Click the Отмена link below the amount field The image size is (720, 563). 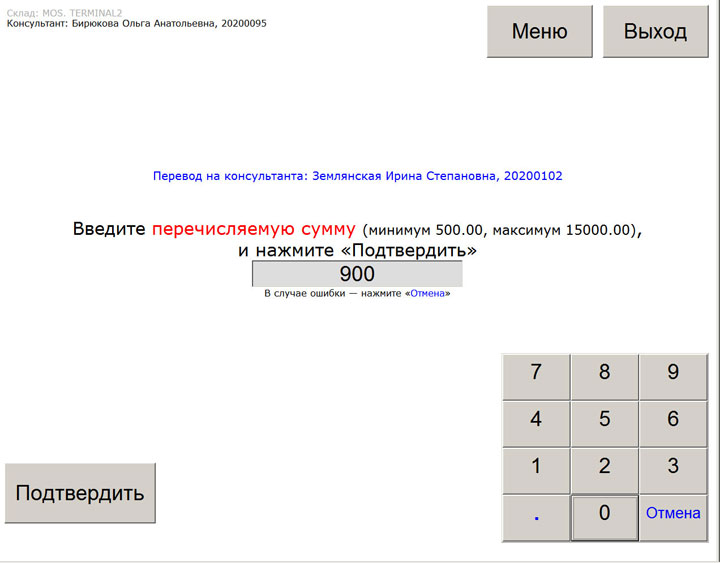coord(427,293)
